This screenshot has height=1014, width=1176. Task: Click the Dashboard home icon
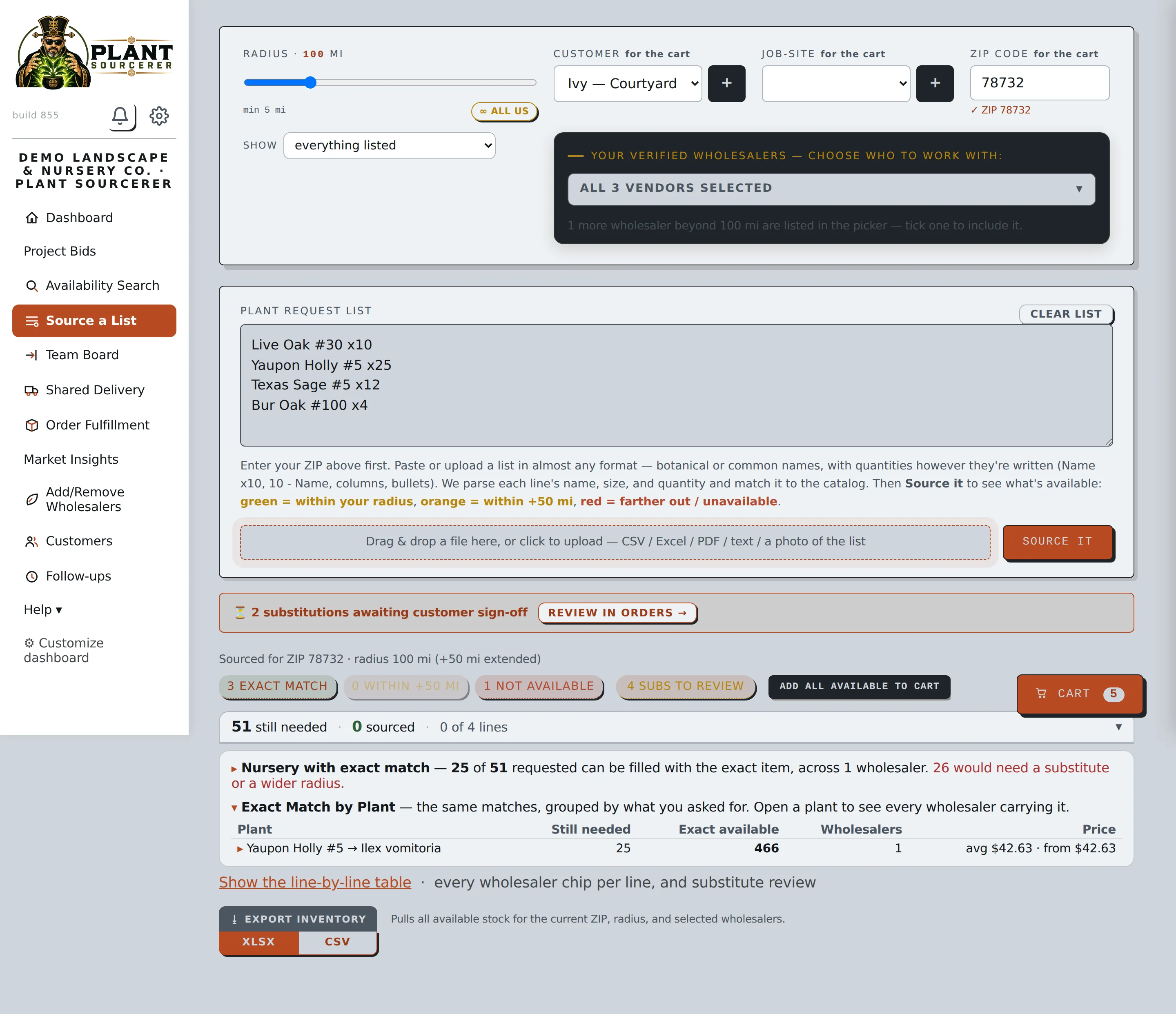click(32, 218)
